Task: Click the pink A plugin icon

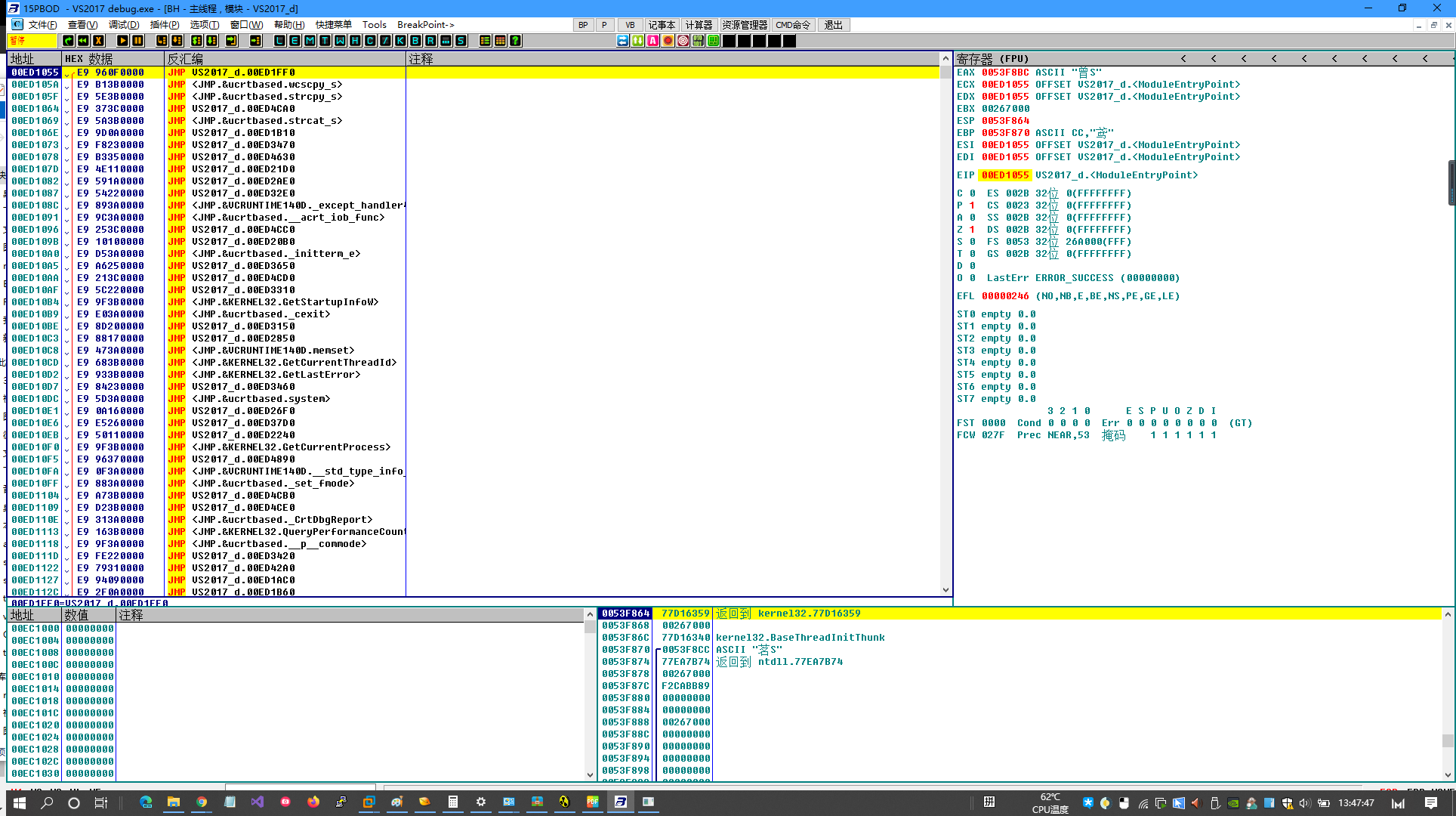Action: click(x=652, y=41)
